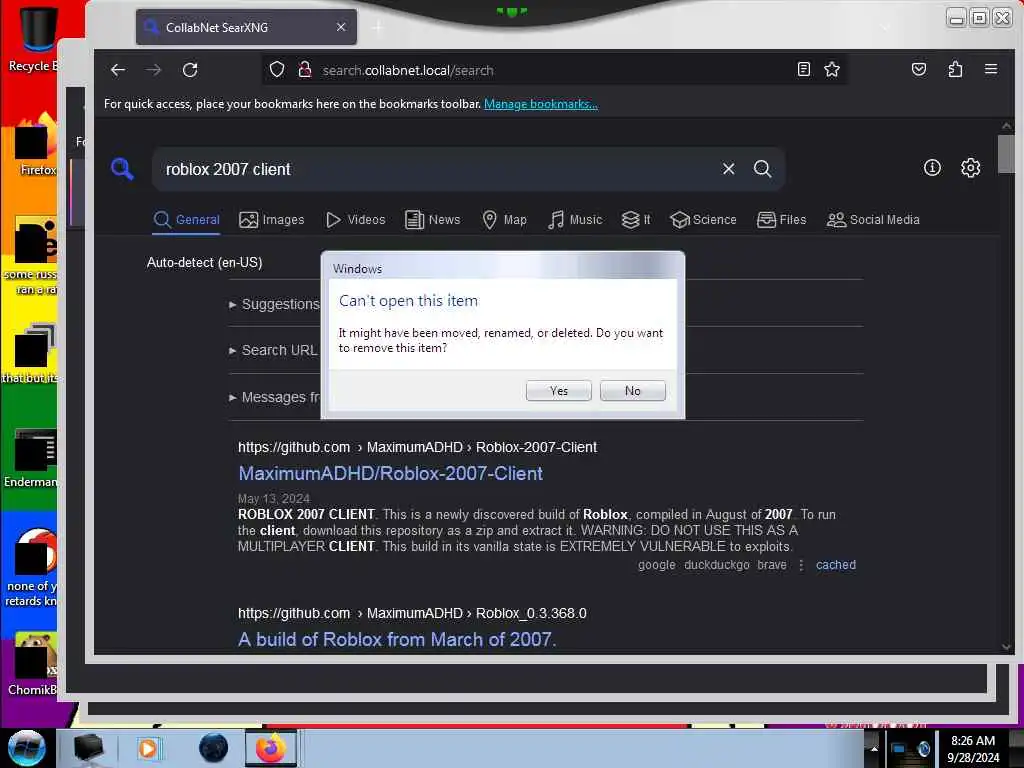Screen dimensions: 1024x768
Task: Click the Manage bookmarks link
Action: (x=541, y=104)
